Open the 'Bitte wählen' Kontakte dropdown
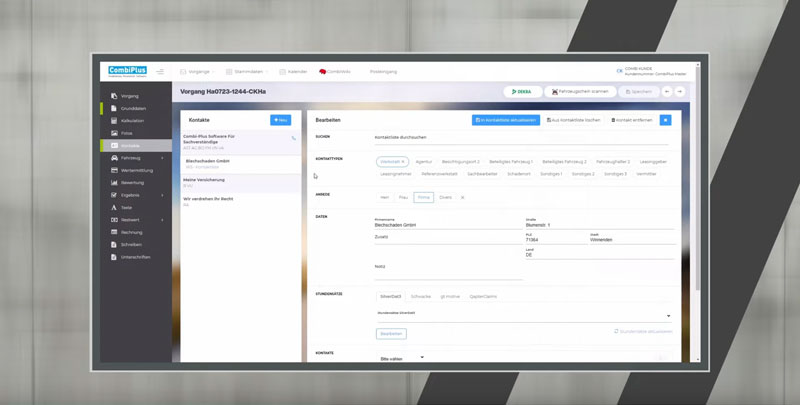This screenshot has width=800, height=405. pyautogui.click(x=402, y=357)
